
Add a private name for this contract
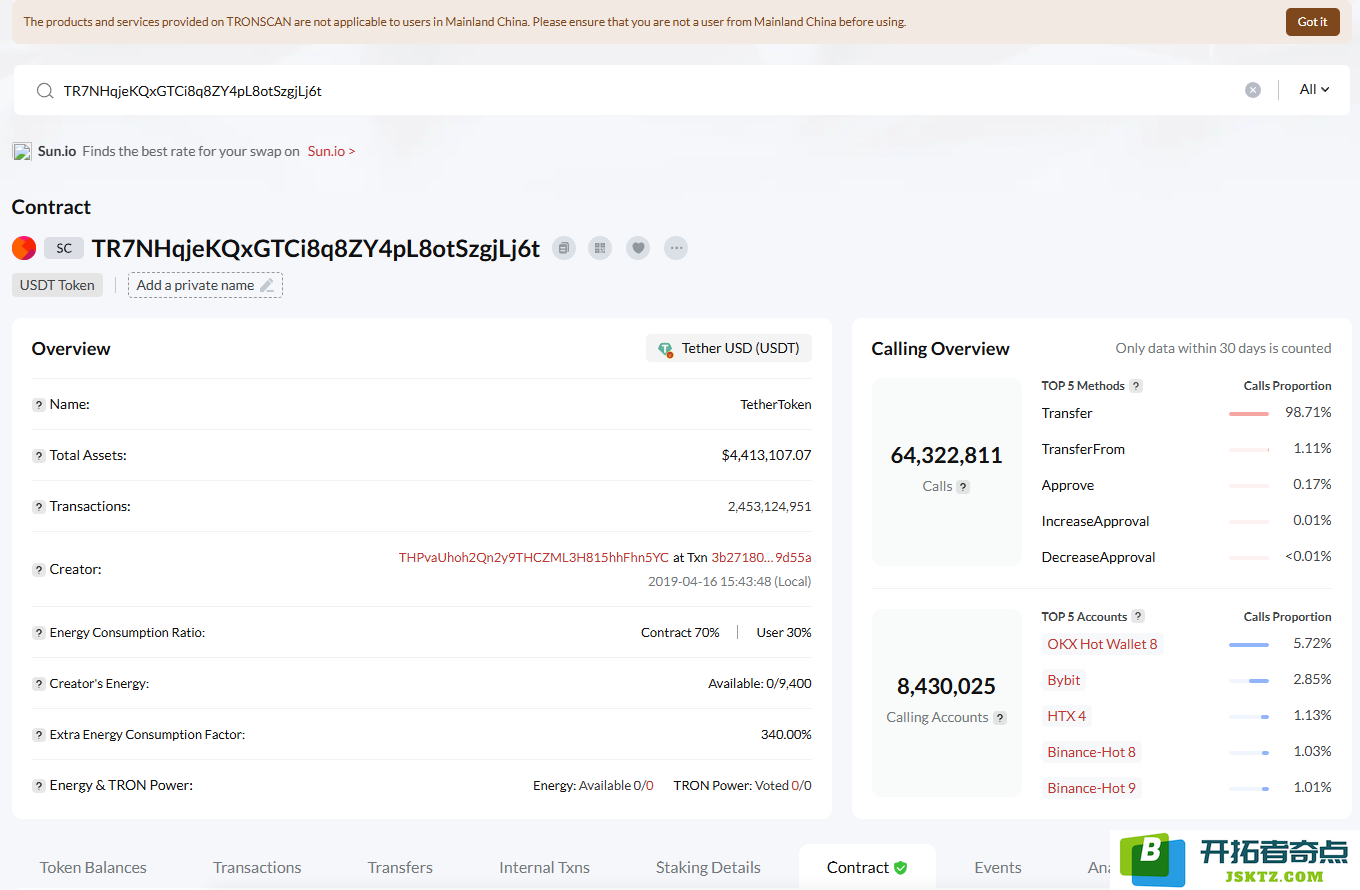[x=205, y=285]
